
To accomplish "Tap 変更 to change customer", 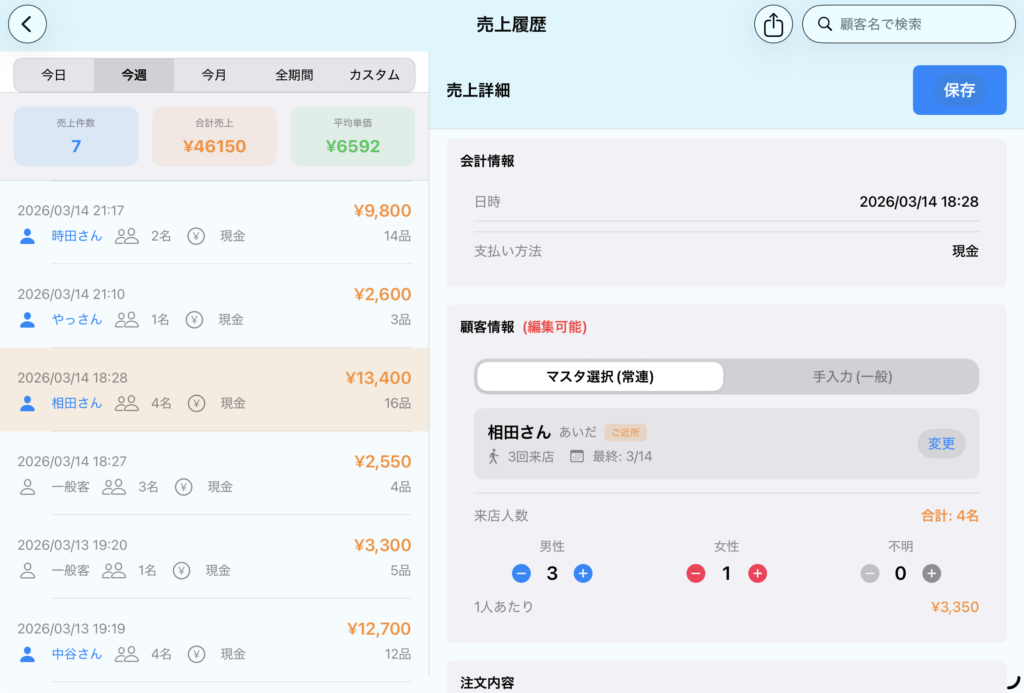I will [941, 444].
